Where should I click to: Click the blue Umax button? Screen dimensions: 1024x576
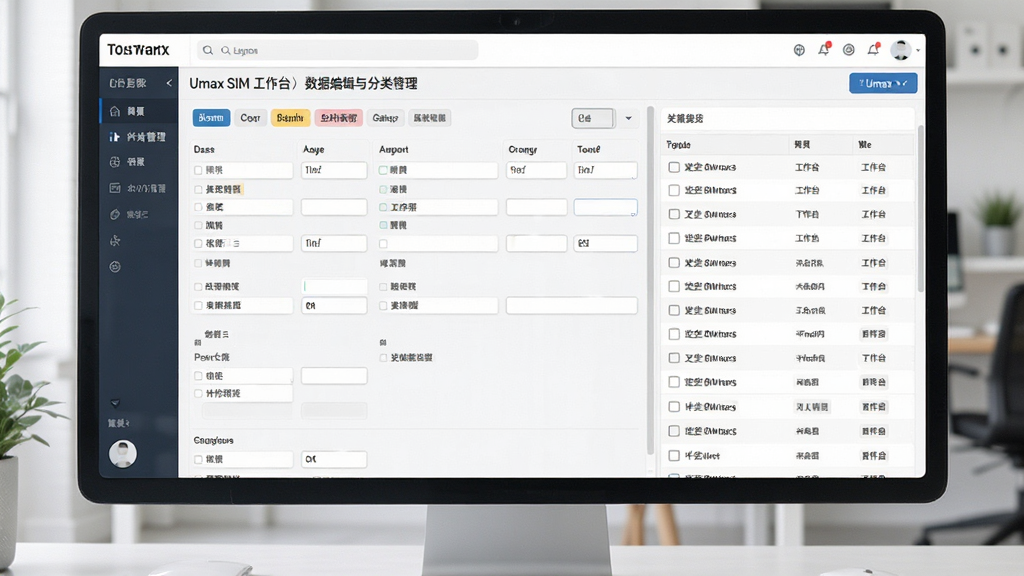(x=883, y=84)
